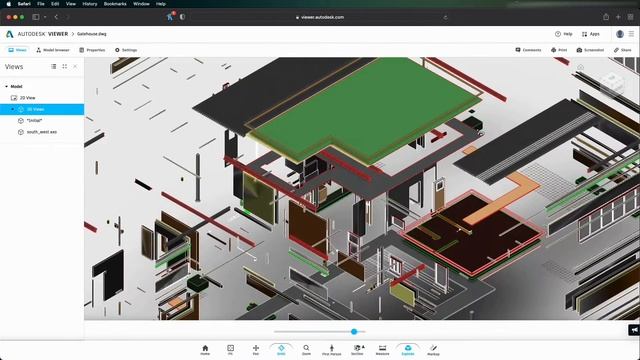Viewport: 640px width, 360px height.
Task: Click the Share button
Action: pos(623,50)
